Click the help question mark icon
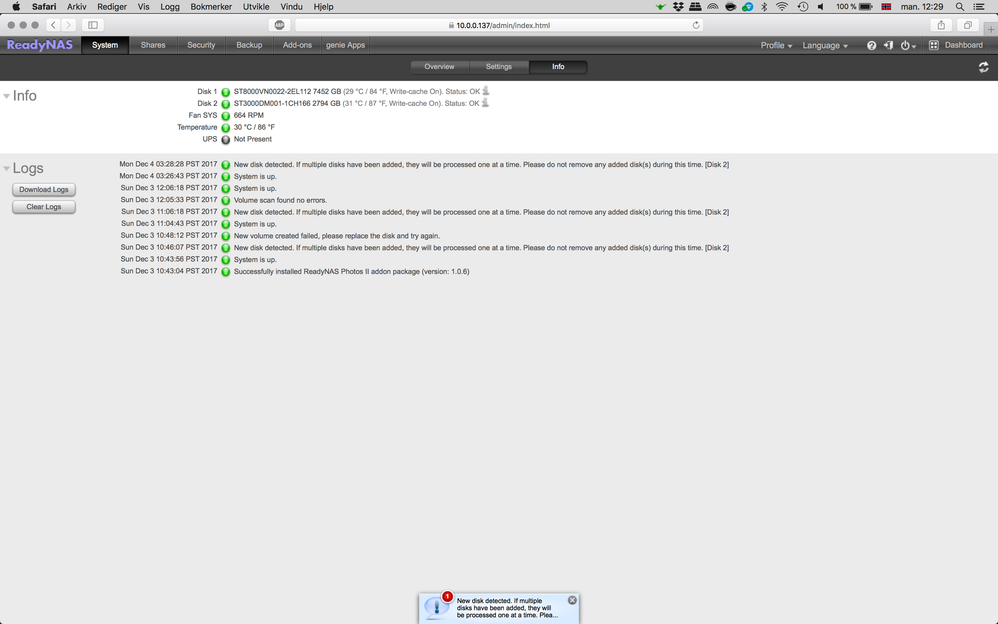Image resolution: width=998 pixels, height=624 pixels. pos(871,45)
